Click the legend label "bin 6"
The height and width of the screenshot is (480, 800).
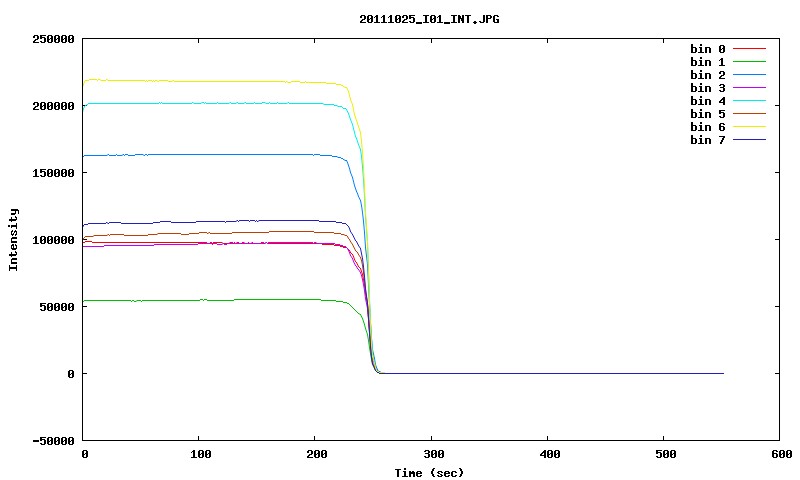click(707, 127)
